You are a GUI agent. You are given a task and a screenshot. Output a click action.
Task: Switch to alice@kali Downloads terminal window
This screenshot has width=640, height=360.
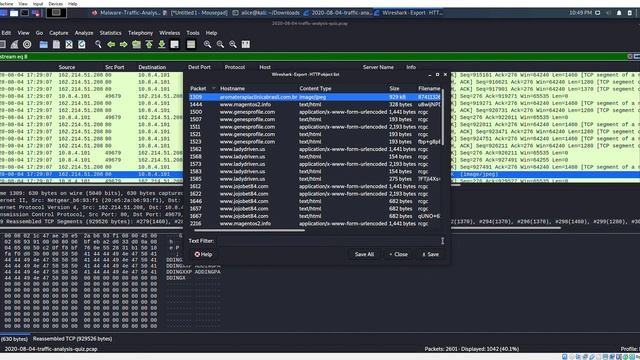tap(266, 13)
